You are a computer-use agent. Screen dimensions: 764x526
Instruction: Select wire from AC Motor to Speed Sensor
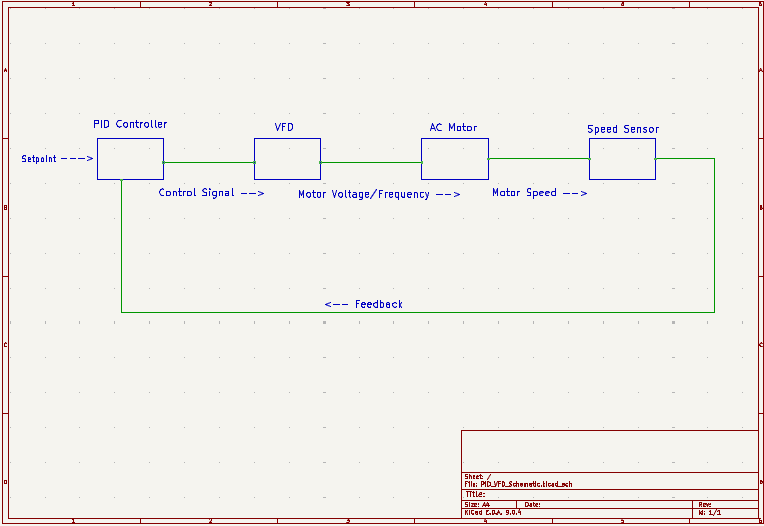tap(539, 159)
